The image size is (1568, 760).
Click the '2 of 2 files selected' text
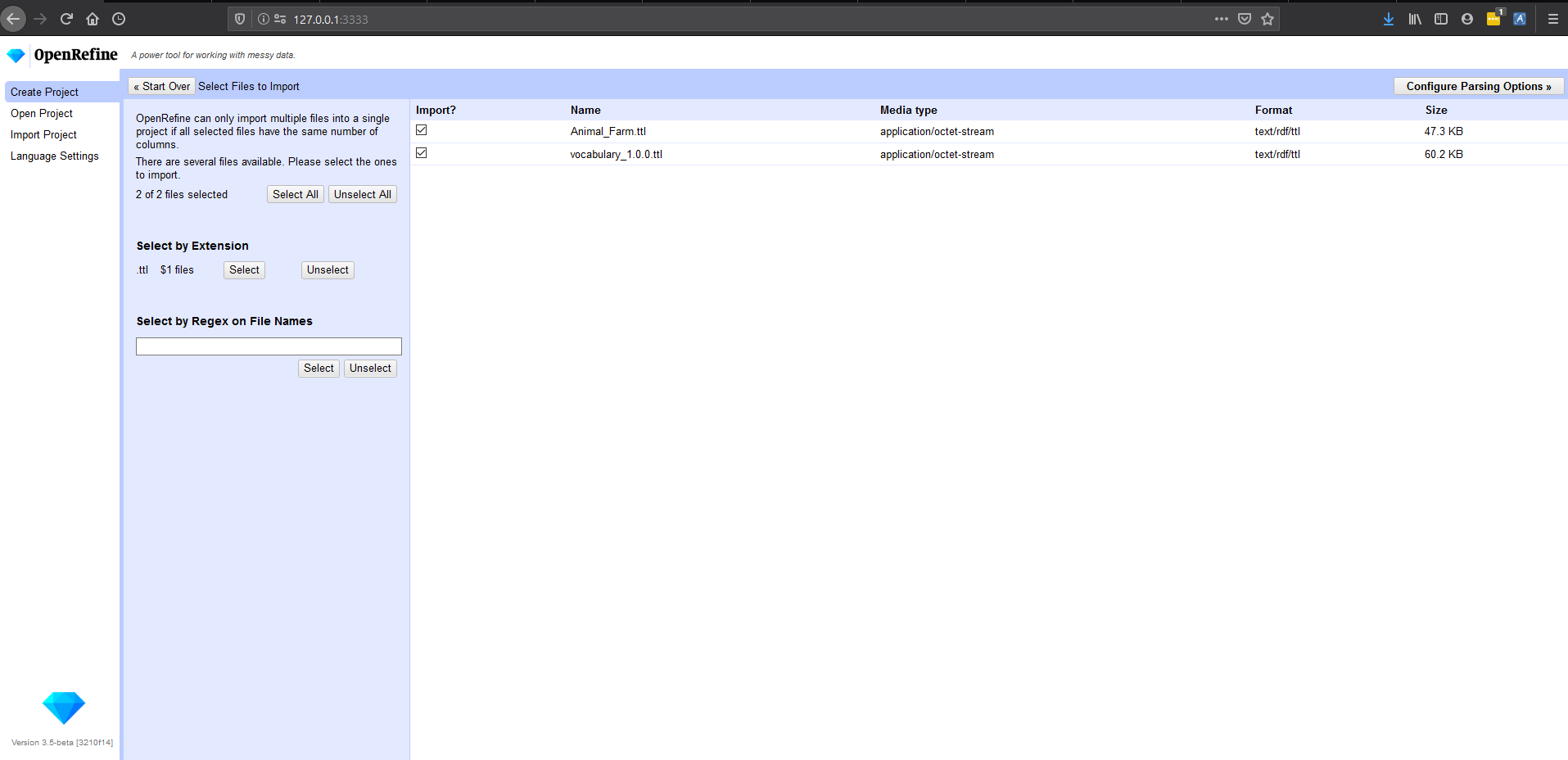click(x=182, y=194)
